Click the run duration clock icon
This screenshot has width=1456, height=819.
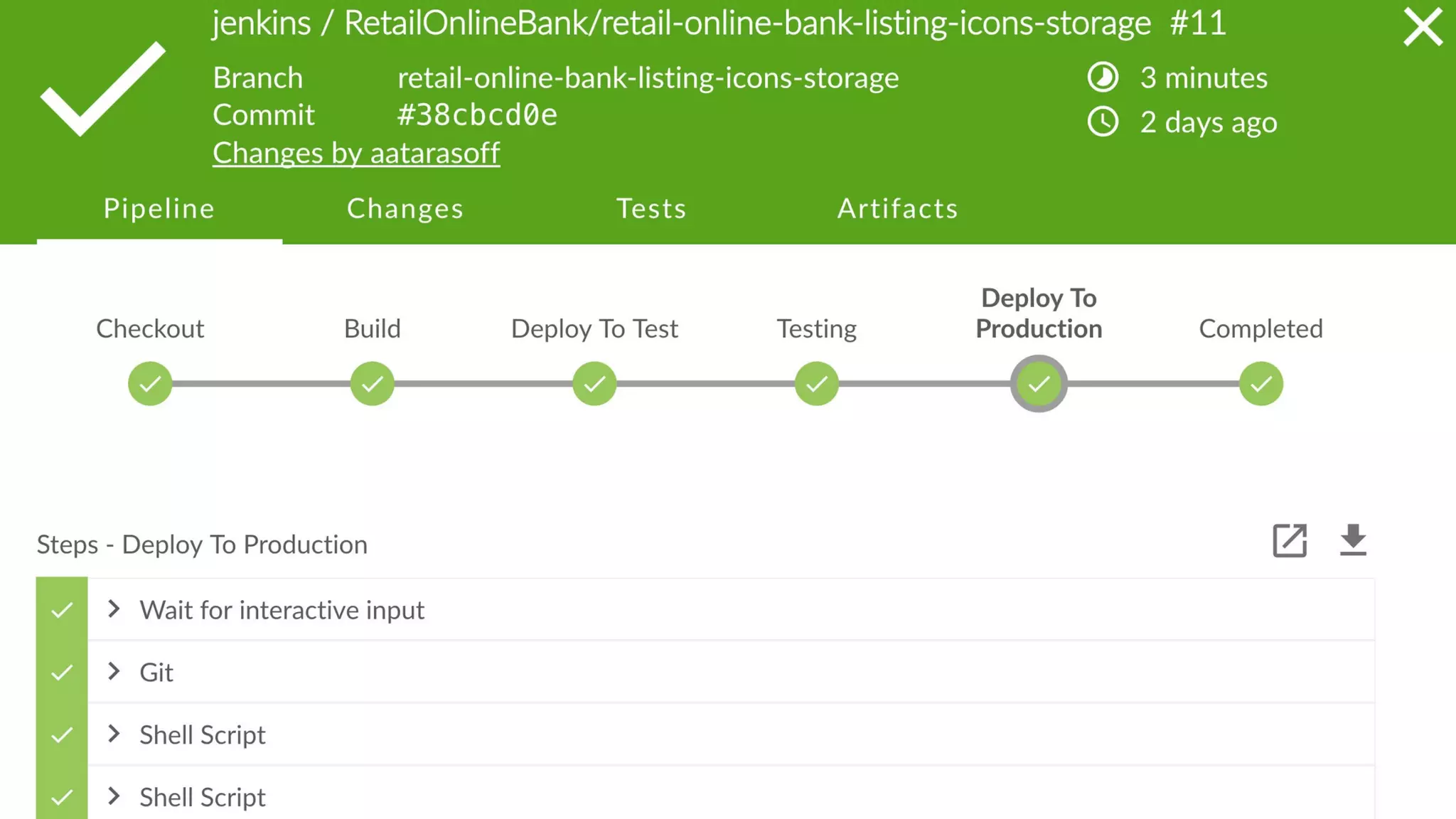pos(1103,77)
